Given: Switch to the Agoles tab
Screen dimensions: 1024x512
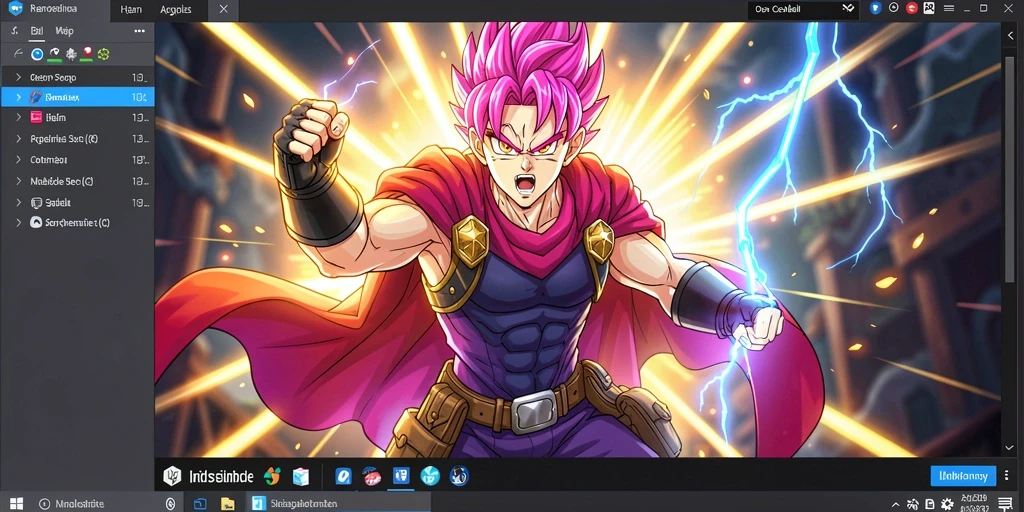Looking at the screenshot, I should click(x=176, y=9).
